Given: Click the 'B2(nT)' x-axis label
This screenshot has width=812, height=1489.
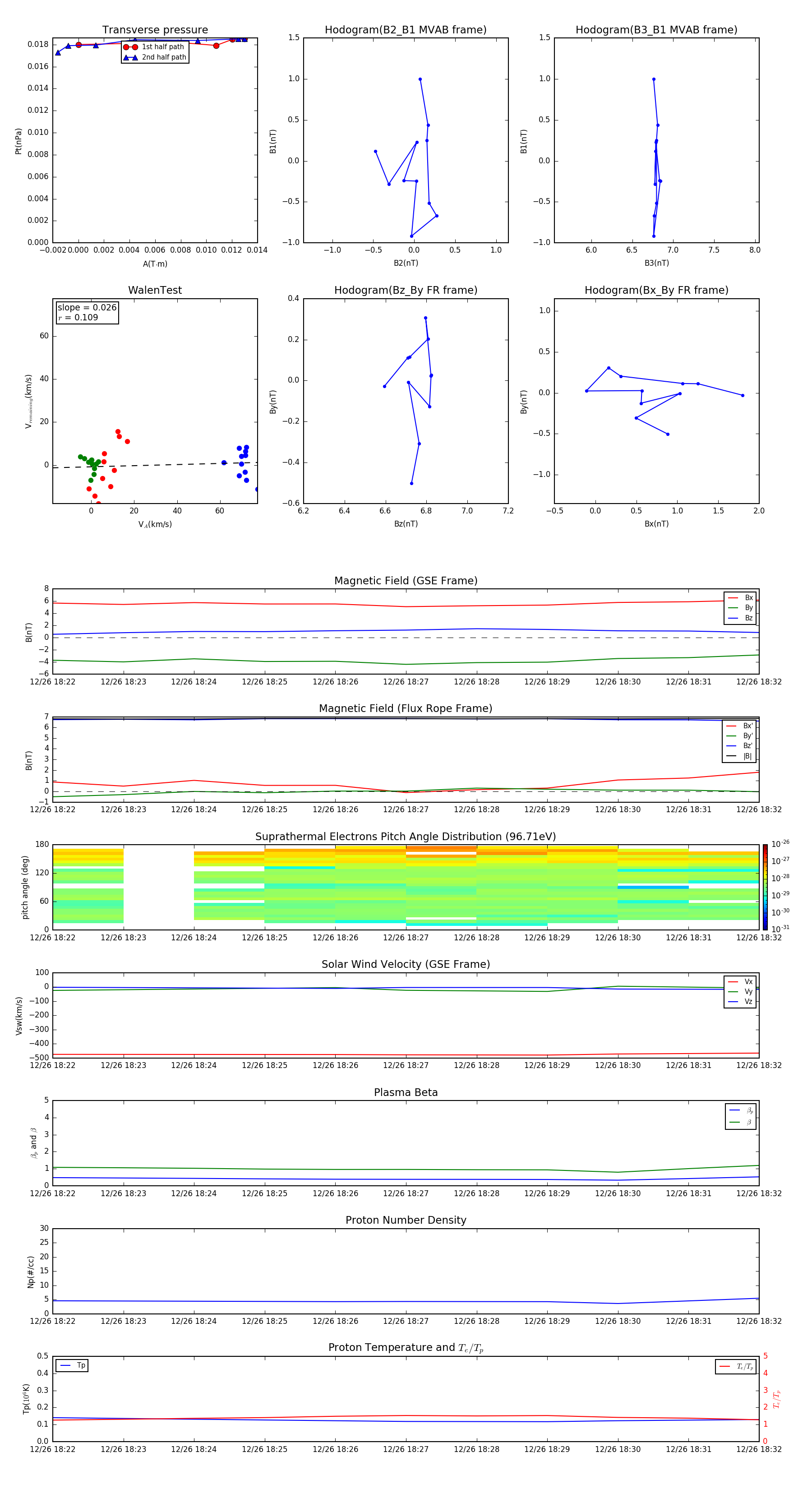Looking at the screenshot, I should point(406,263).
